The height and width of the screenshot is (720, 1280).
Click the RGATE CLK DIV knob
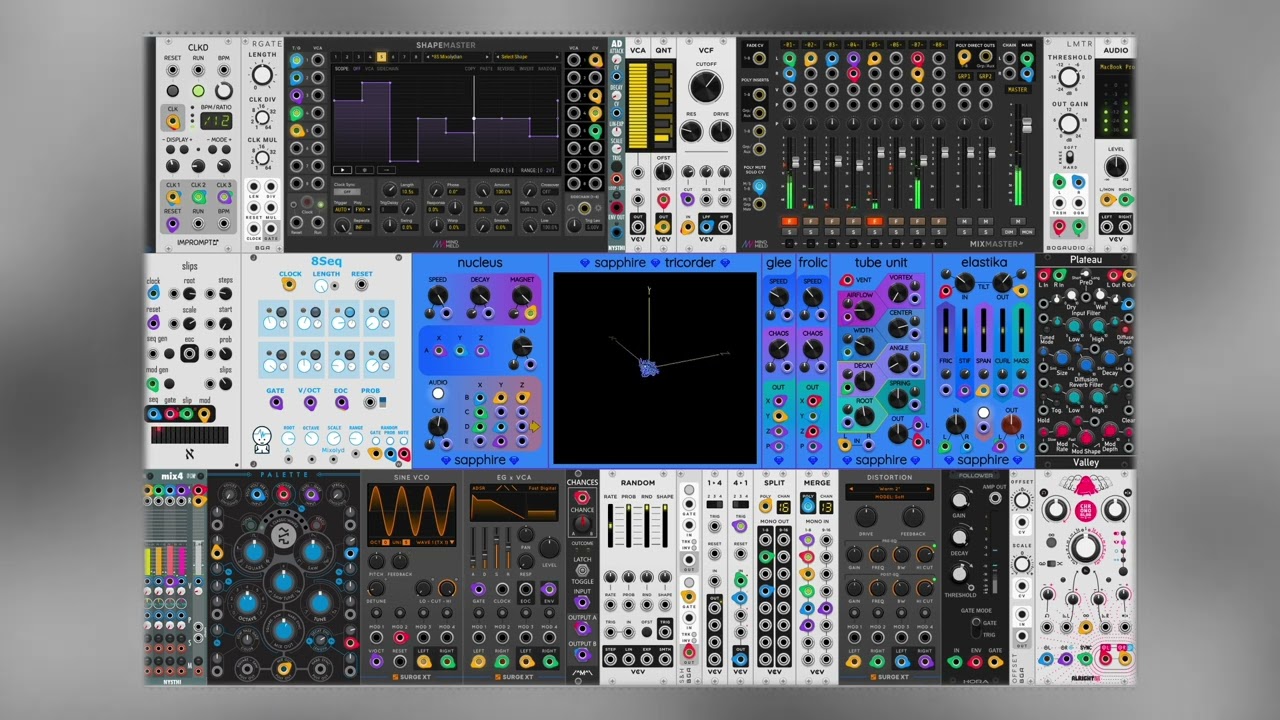pyautogui.click(x=262, y=118)
